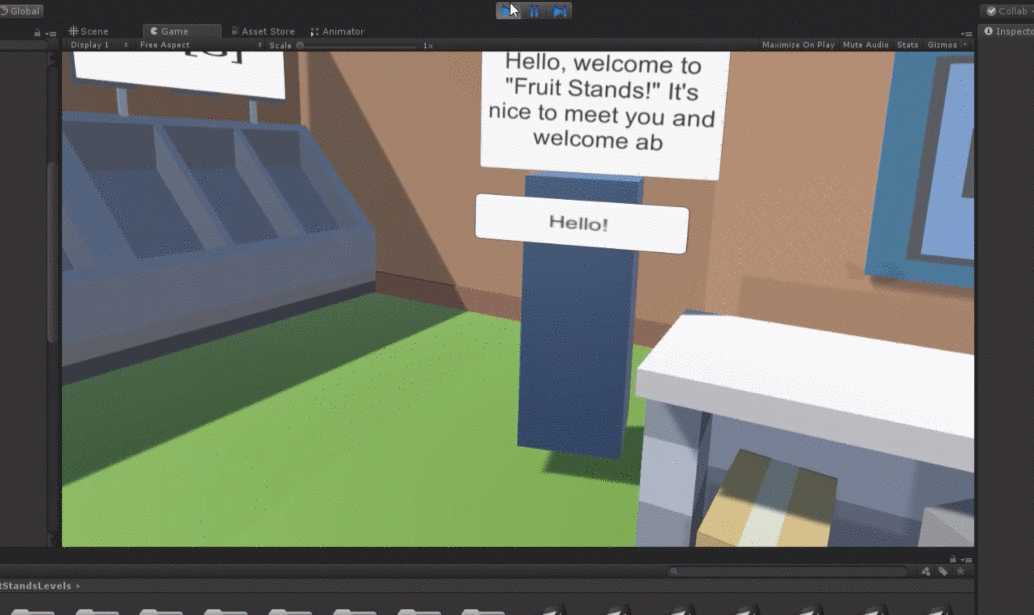Pause the running game
Viewport: 1034px width, 615px height.
click(534, 11)
